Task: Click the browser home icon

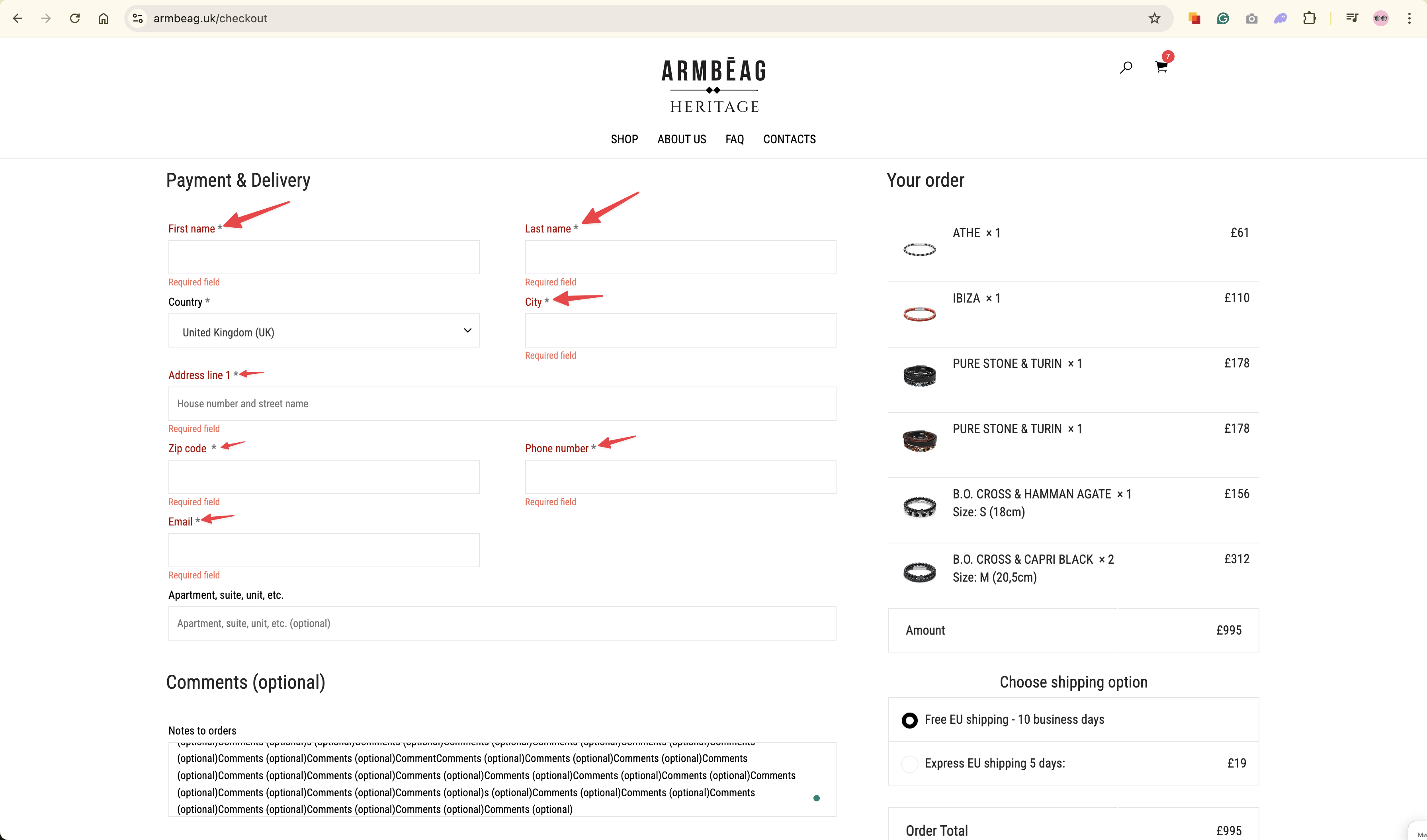Action: [103, 18]
